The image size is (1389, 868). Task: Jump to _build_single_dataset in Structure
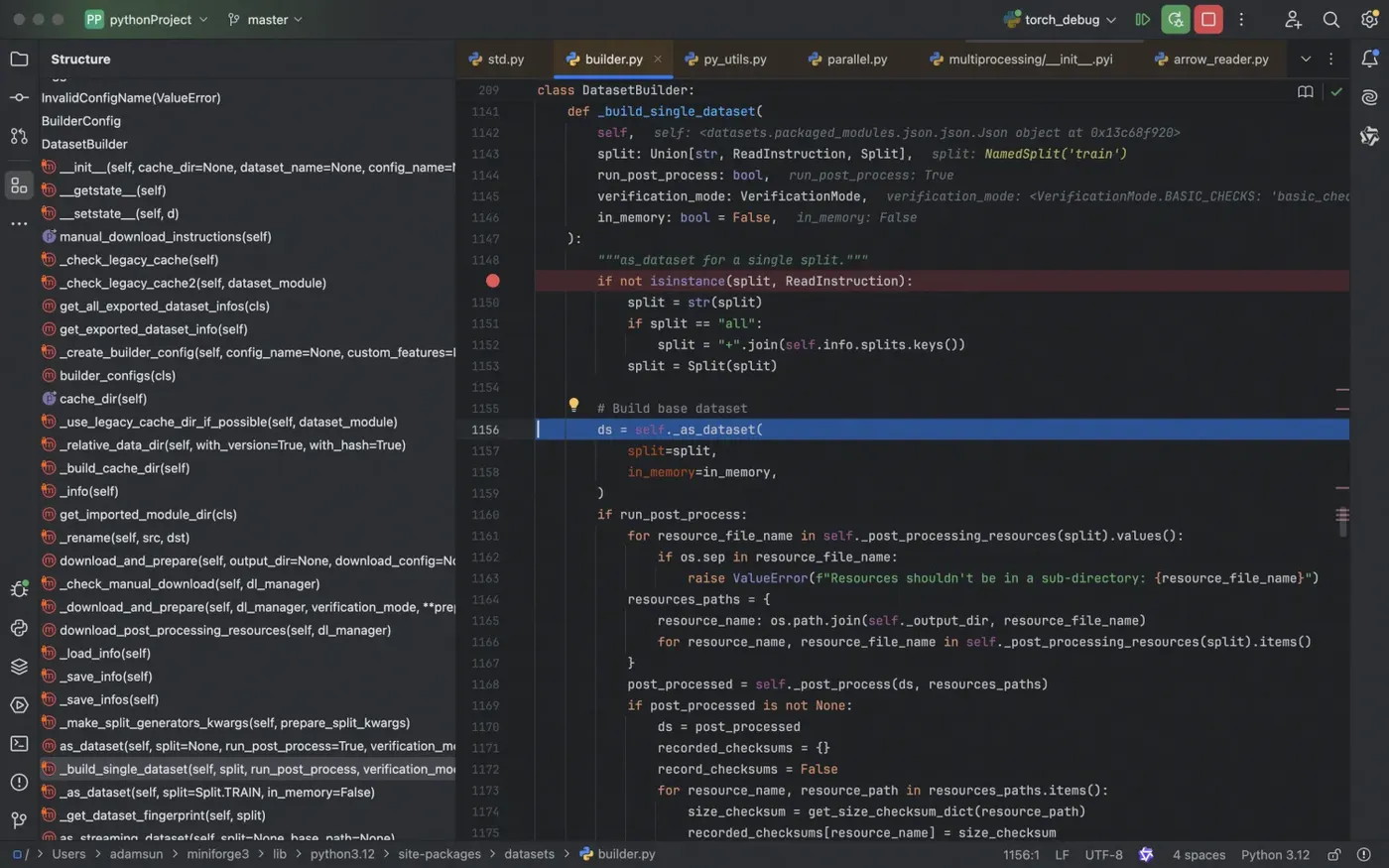248,769
